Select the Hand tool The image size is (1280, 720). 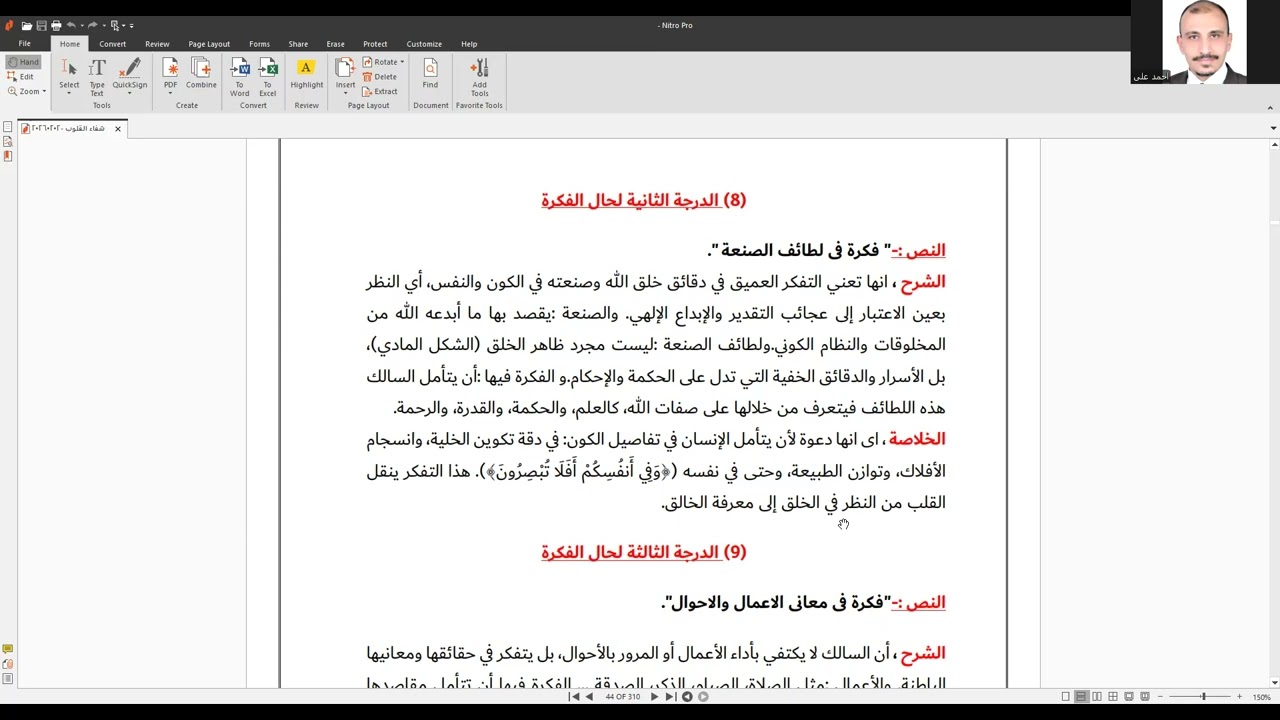[x=23, y=62]
